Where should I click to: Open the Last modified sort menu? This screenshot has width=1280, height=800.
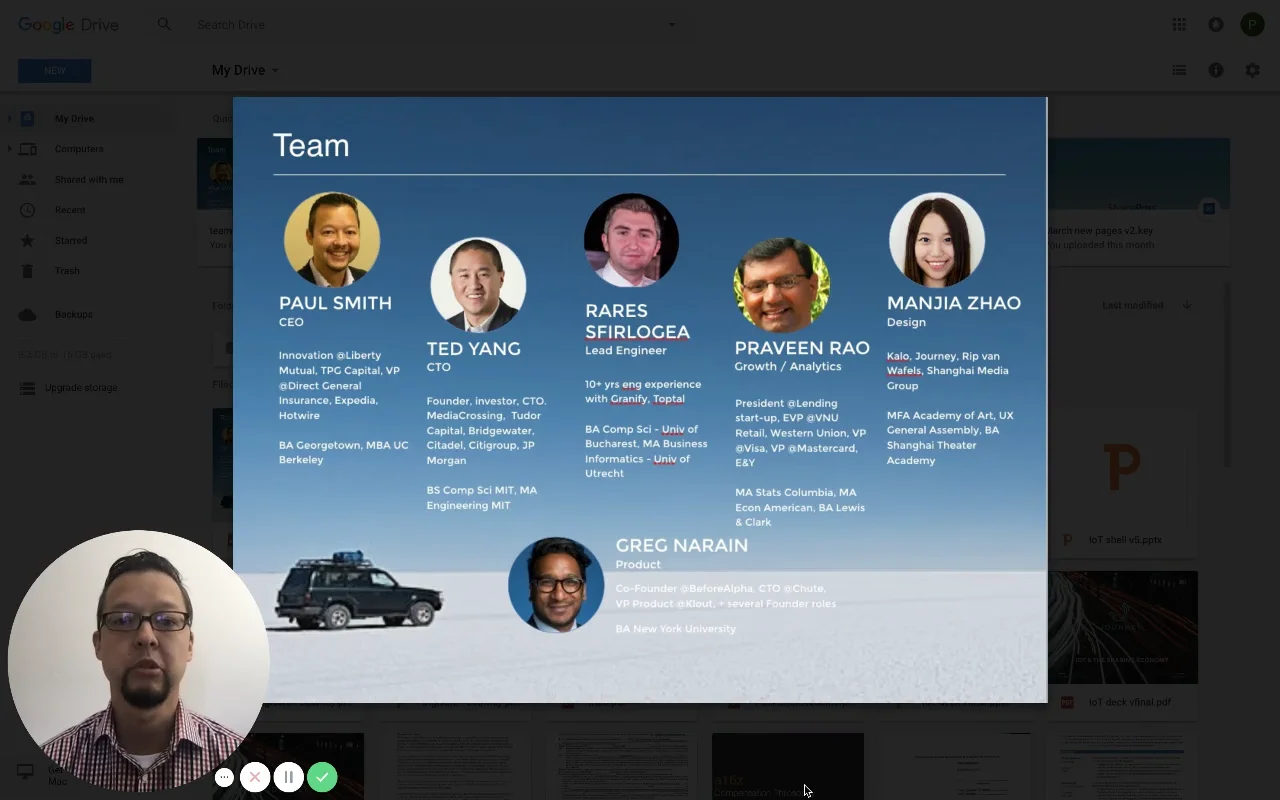tap(1132, 305)
